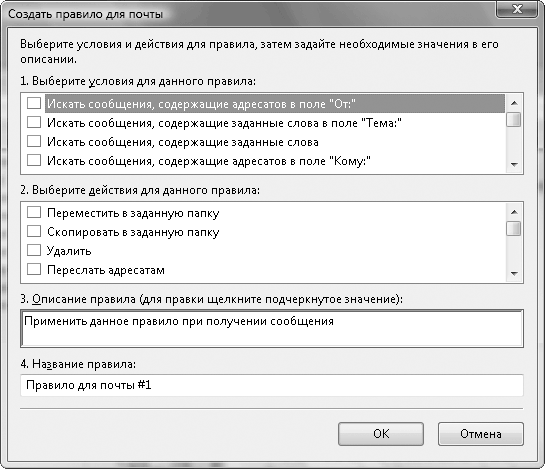Confirm the rule with OK
The image size is (545, 469).
tap(381, 434)
